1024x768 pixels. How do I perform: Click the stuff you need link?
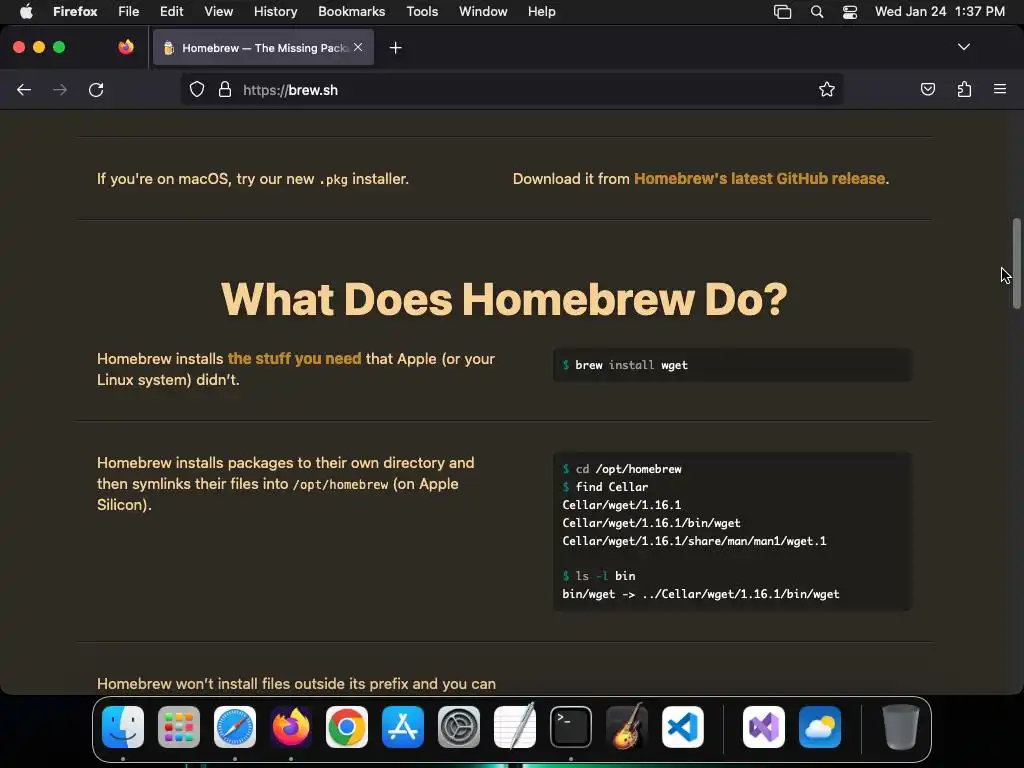tap(294, 359)
